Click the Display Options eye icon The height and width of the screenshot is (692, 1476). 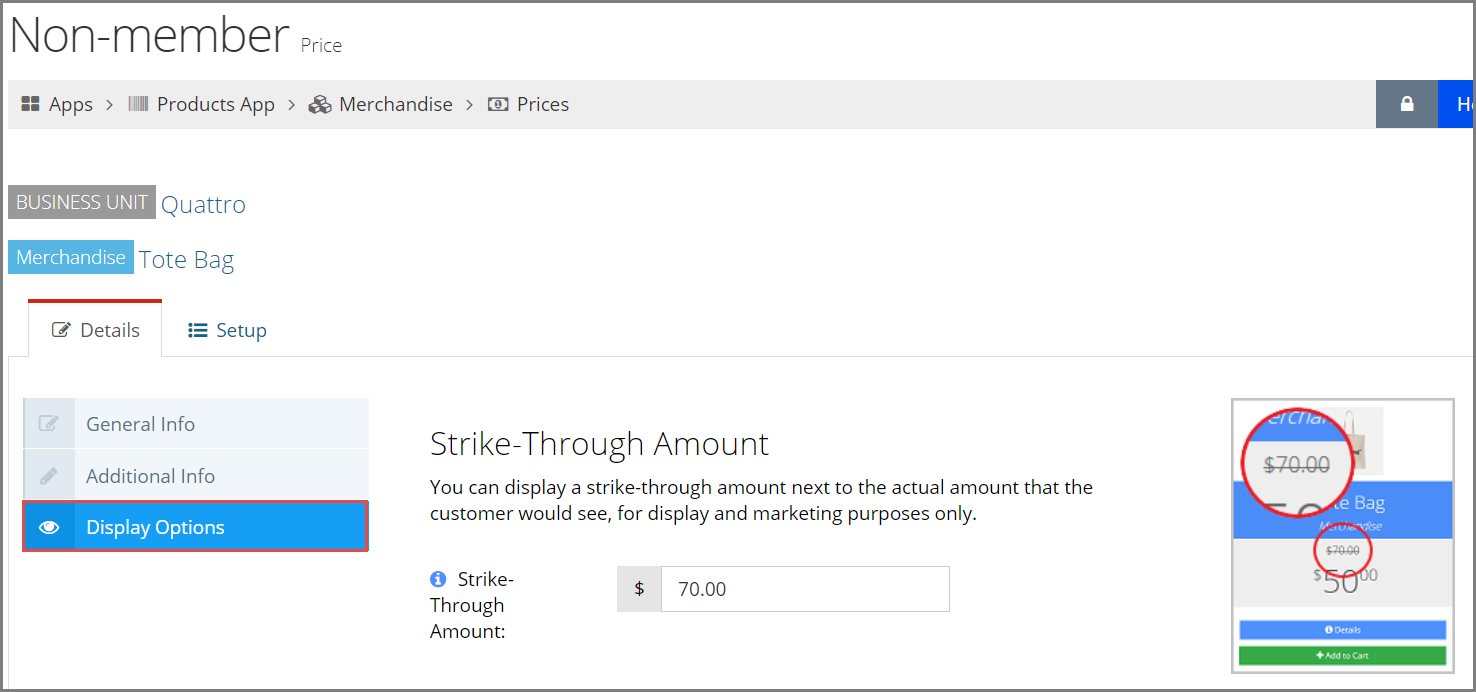tap(49, 527)
